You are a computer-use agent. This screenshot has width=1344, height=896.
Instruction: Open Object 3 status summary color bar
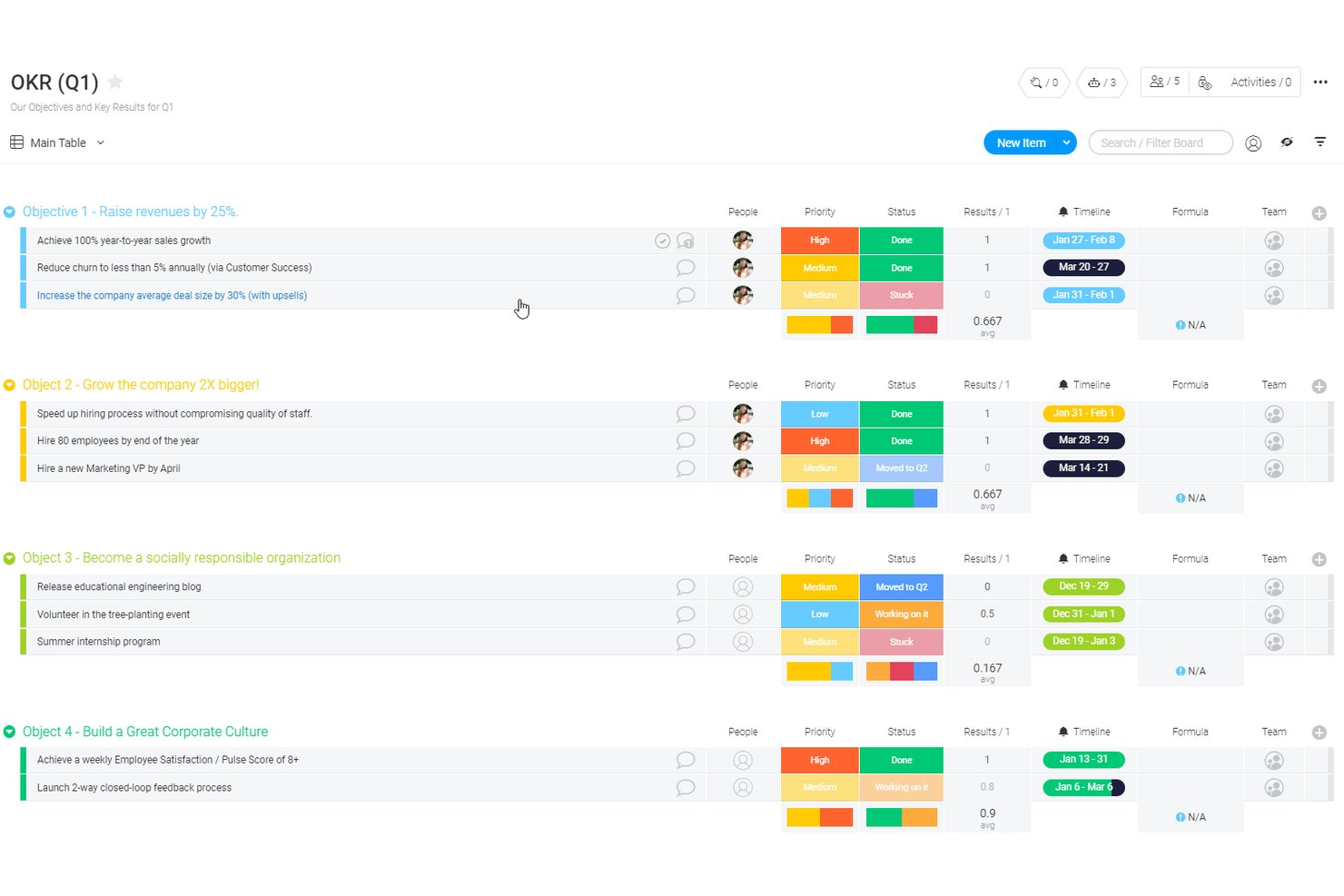click(x=902, y=672)
